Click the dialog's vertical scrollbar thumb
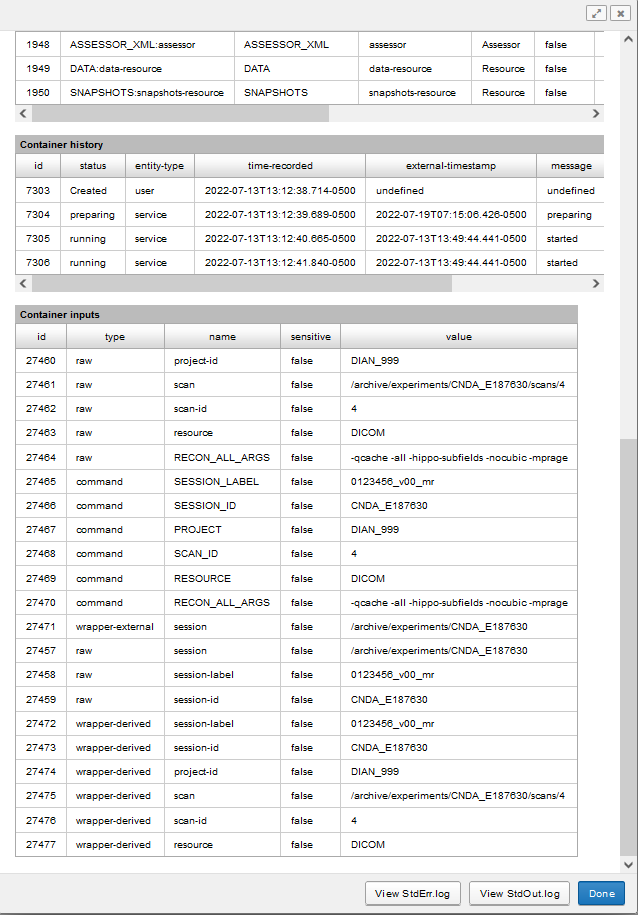The width and height of the screenshot is (639, 915). (628, 645)
